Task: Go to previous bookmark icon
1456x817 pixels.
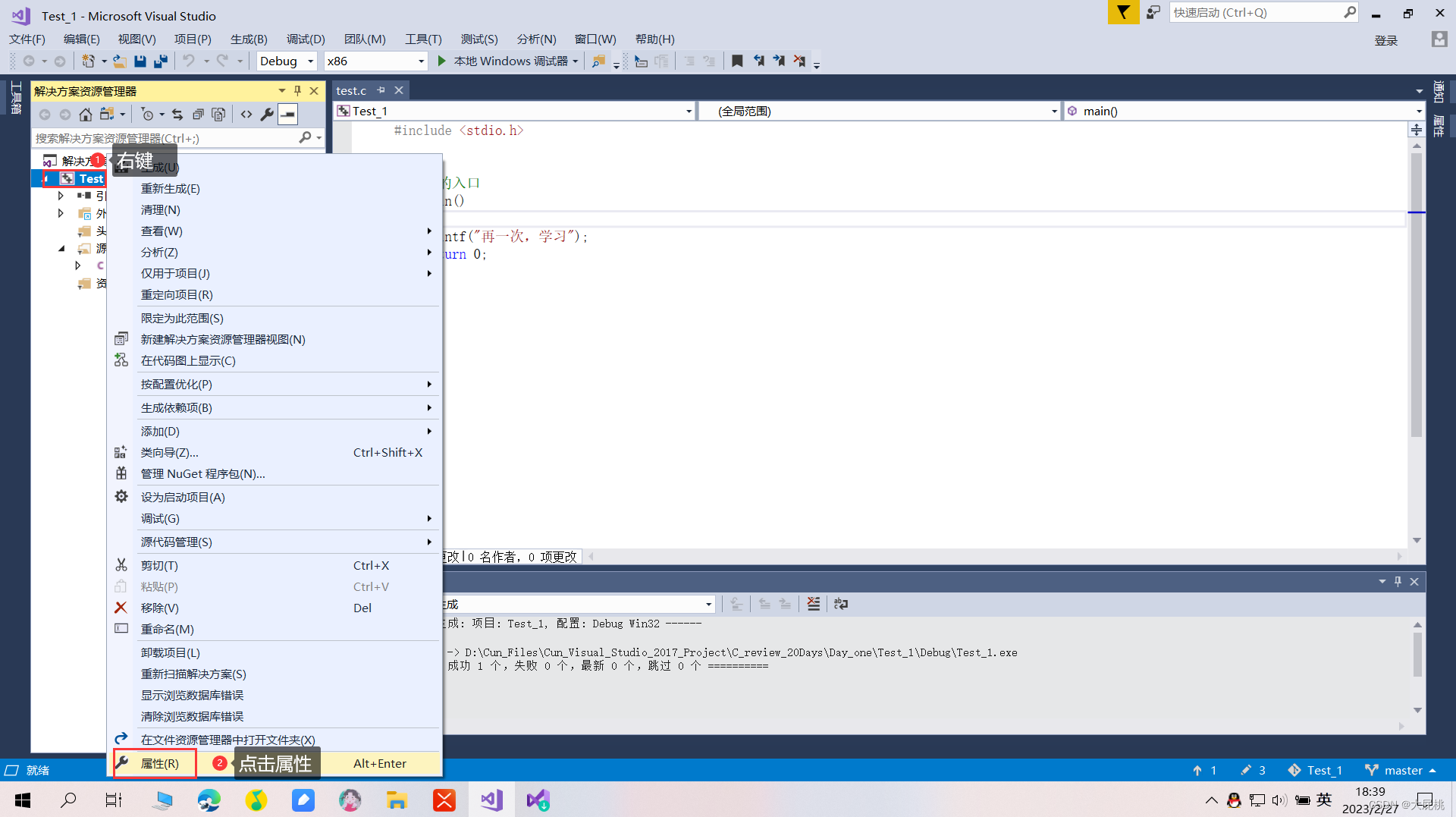Action: [x=758, y=61]
